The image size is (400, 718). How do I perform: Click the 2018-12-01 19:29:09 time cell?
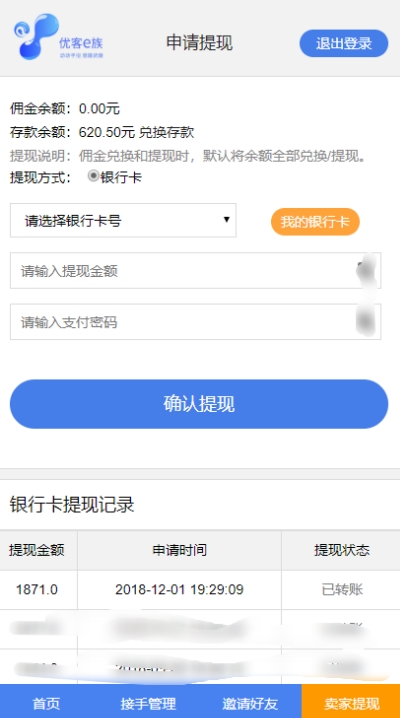click(179, 589)
